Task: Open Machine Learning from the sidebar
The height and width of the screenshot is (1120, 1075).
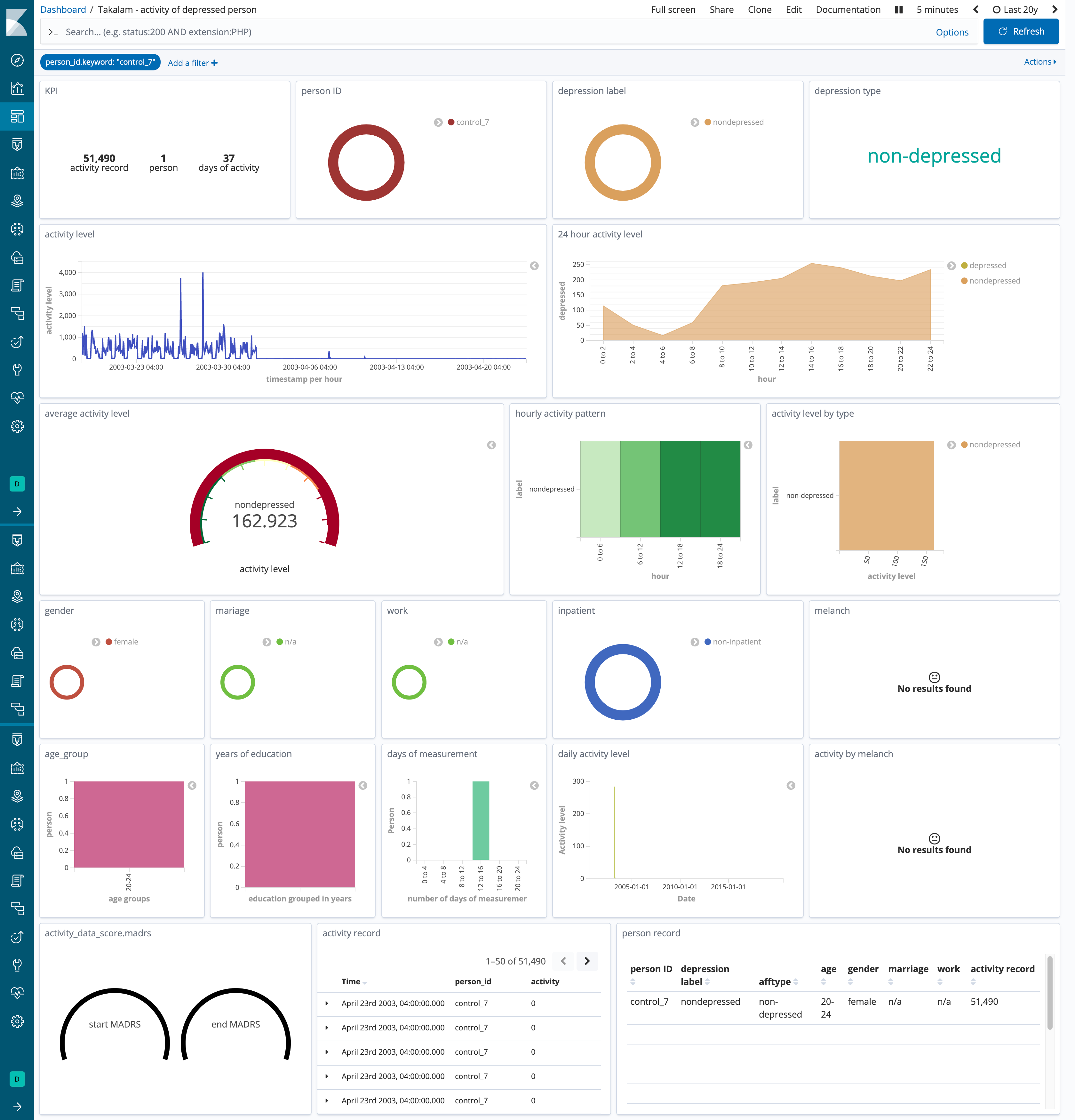Action: point(17,229)
